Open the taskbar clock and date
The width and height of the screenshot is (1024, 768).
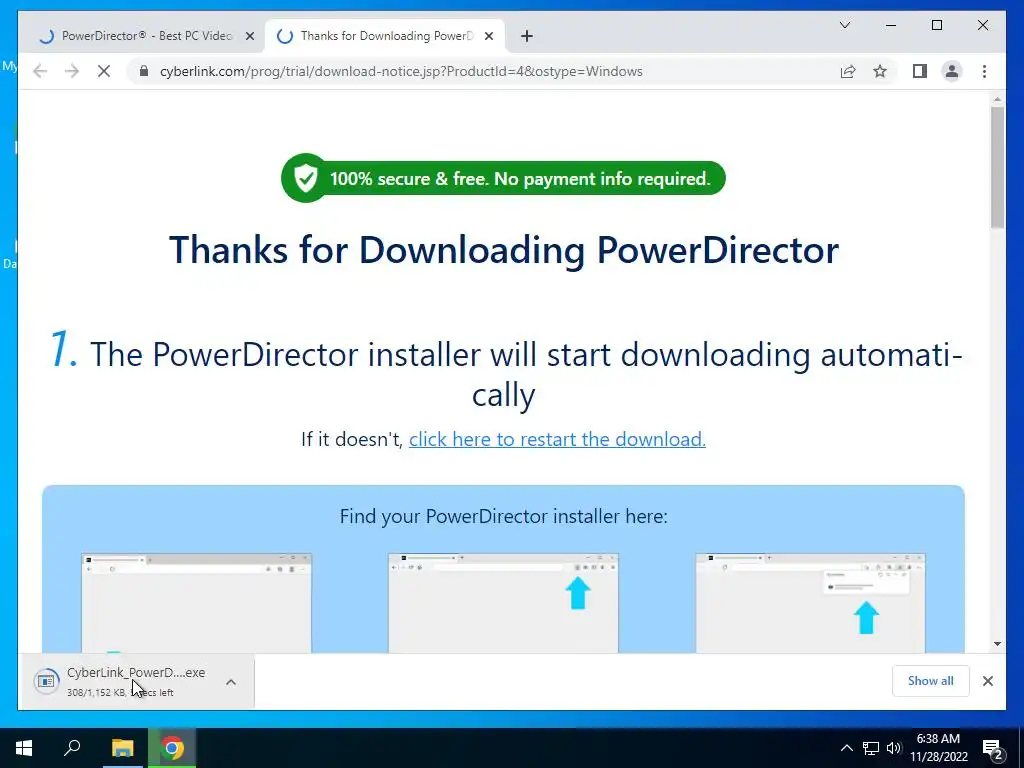click(x=938, y=748)
